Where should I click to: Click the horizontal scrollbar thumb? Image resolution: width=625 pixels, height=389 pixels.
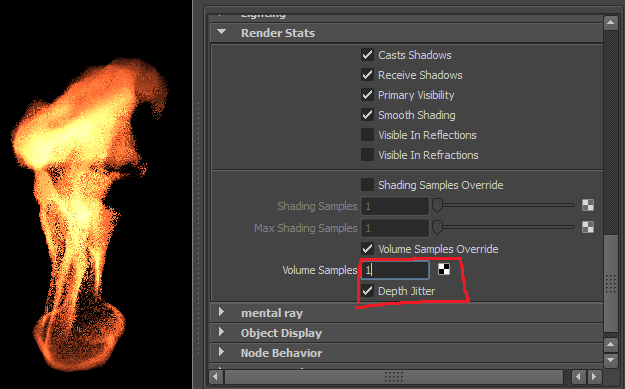394,377
